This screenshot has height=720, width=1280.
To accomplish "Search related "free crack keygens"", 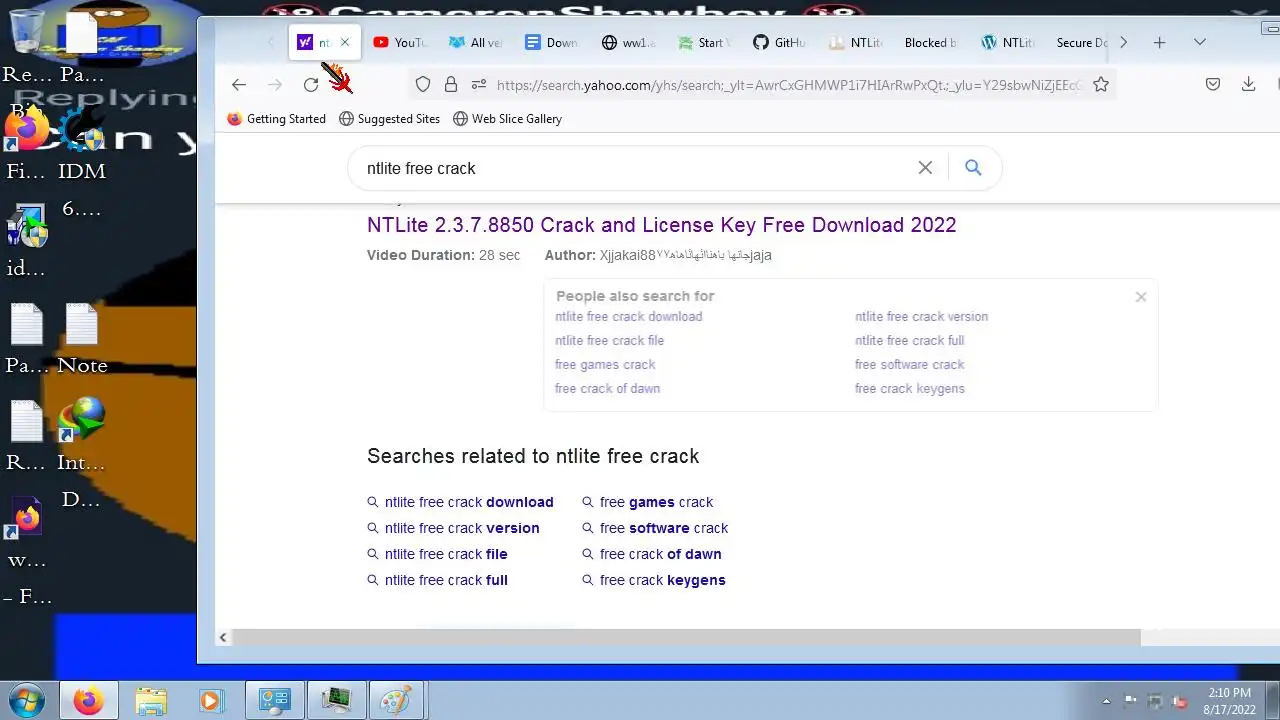I will point(662,580).
